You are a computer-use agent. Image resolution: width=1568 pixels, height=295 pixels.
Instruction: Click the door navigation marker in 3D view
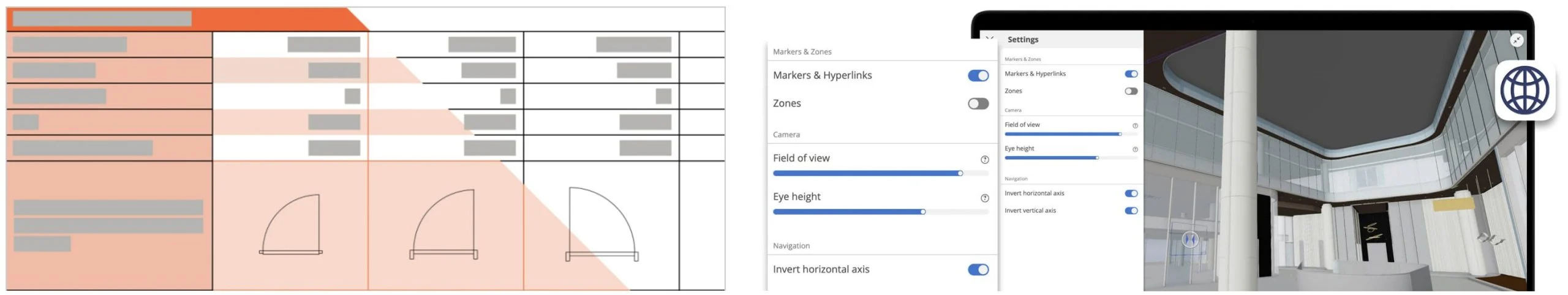pos(1189,239)
